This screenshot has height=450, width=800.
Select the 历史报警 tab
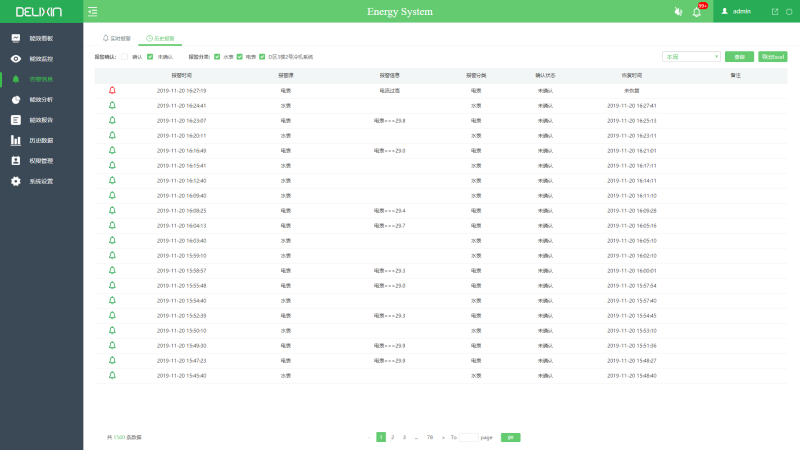coord(160,37)
